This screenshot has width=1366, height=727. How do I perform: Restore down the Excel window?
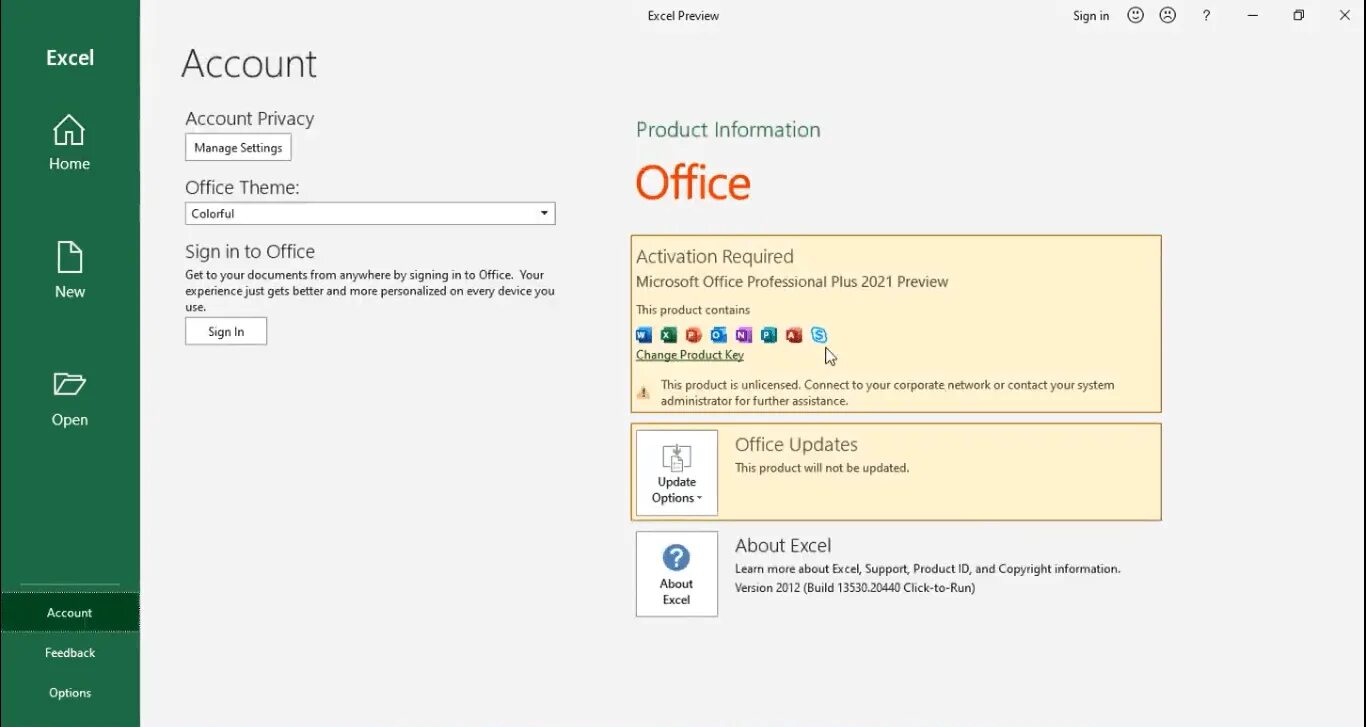pos(1298,15)
